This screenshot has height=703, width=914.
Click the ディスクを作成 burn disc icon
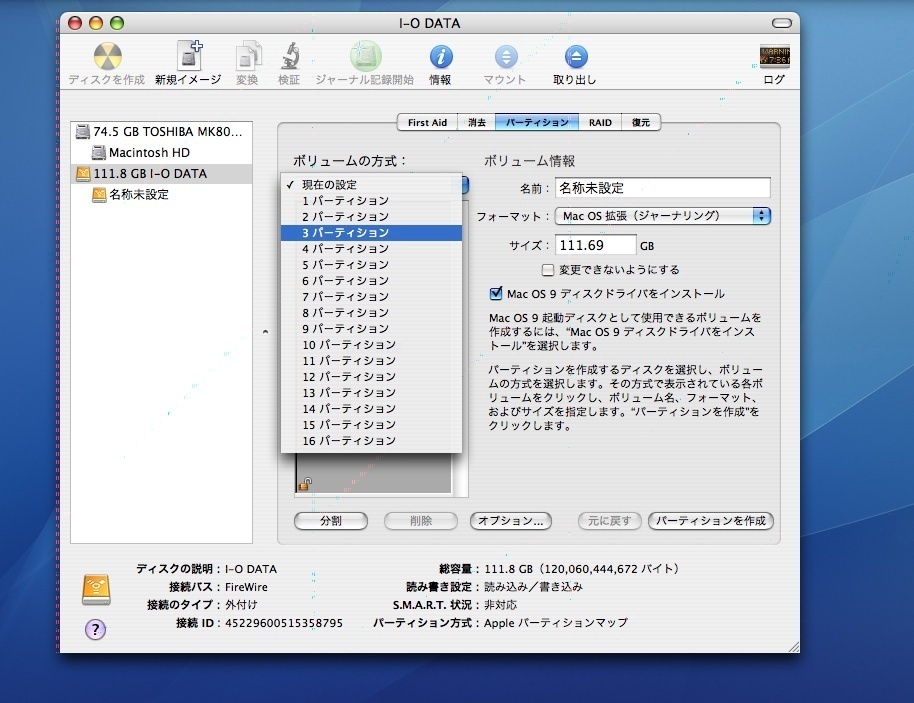[108, 57]
